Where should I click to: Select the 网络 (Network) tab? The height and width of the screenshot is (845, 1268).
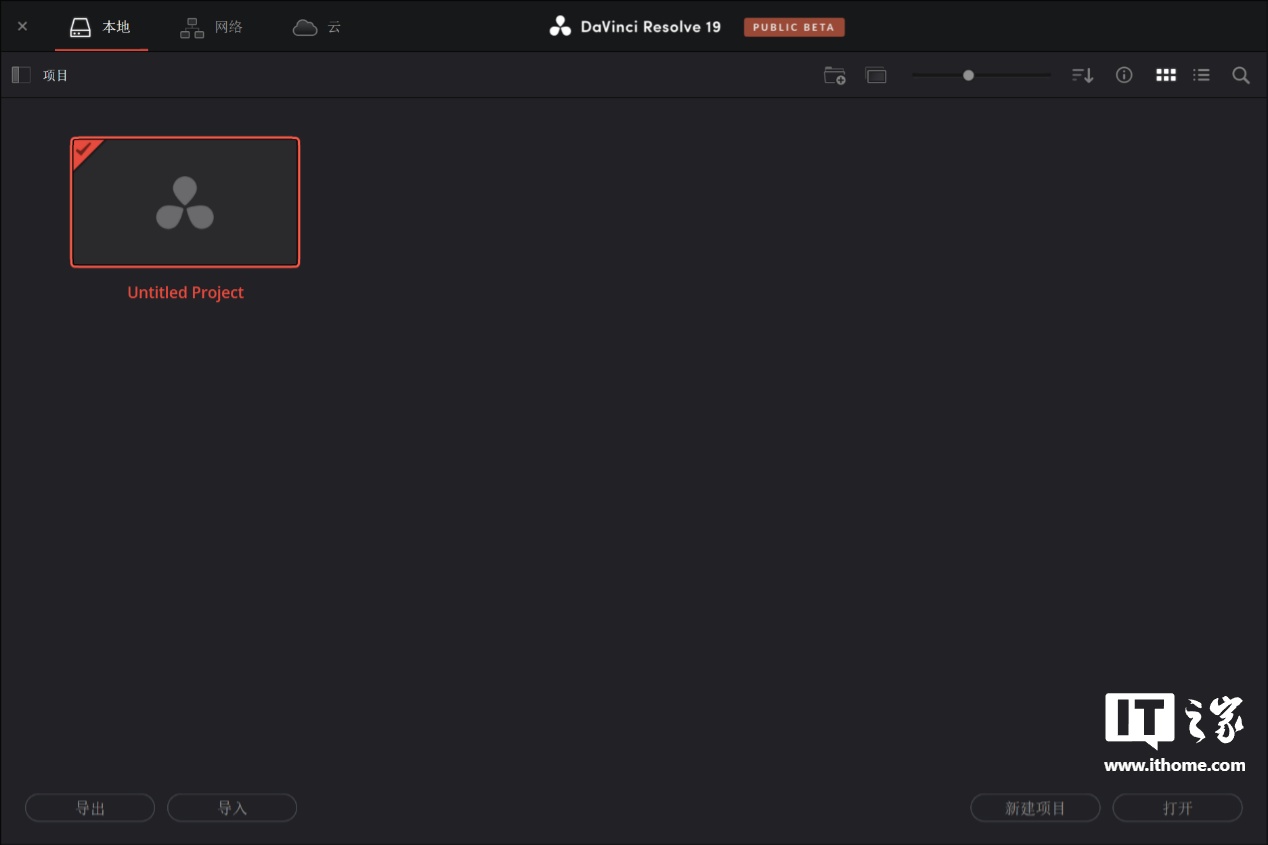point(211,27)
